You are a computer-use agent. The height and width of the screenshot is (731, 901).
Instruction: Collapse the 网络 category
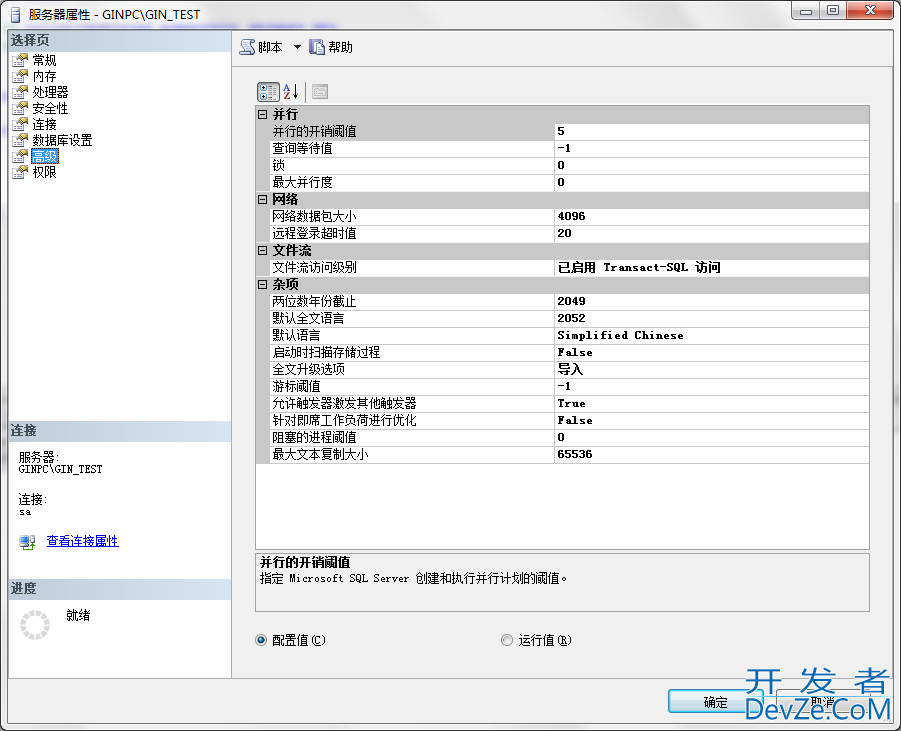click(x=263, y=199)
